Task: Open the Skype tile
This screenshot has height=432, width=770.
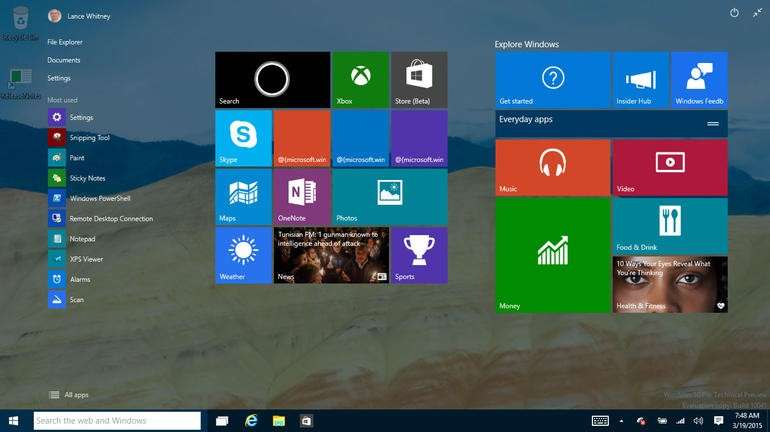Action: (244, 138)
